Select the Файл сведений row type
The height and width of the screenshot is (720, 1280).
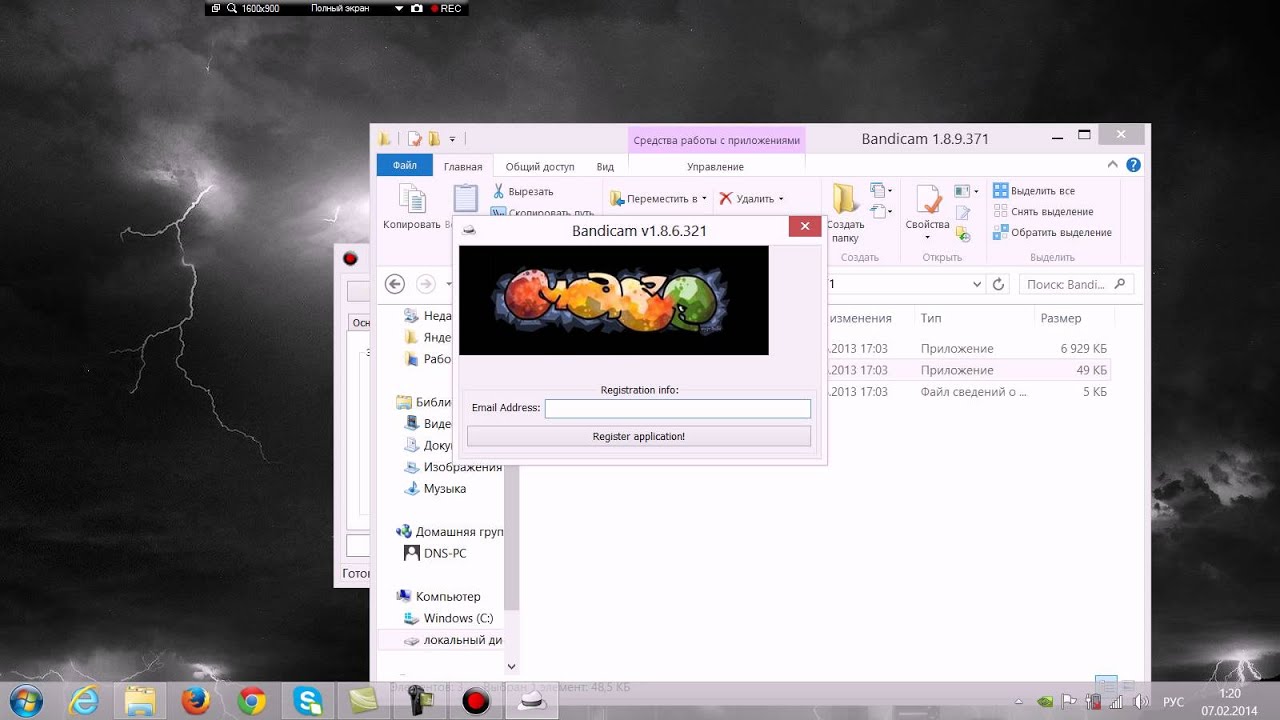point(973,392)
